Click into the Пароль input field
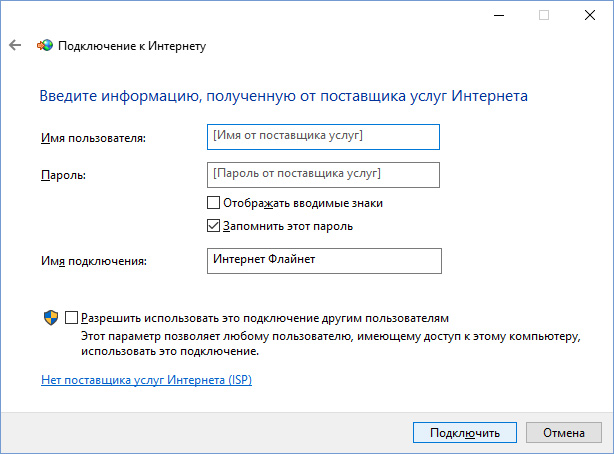This screenshot has width=614, height=454. [x=323, y=175]
